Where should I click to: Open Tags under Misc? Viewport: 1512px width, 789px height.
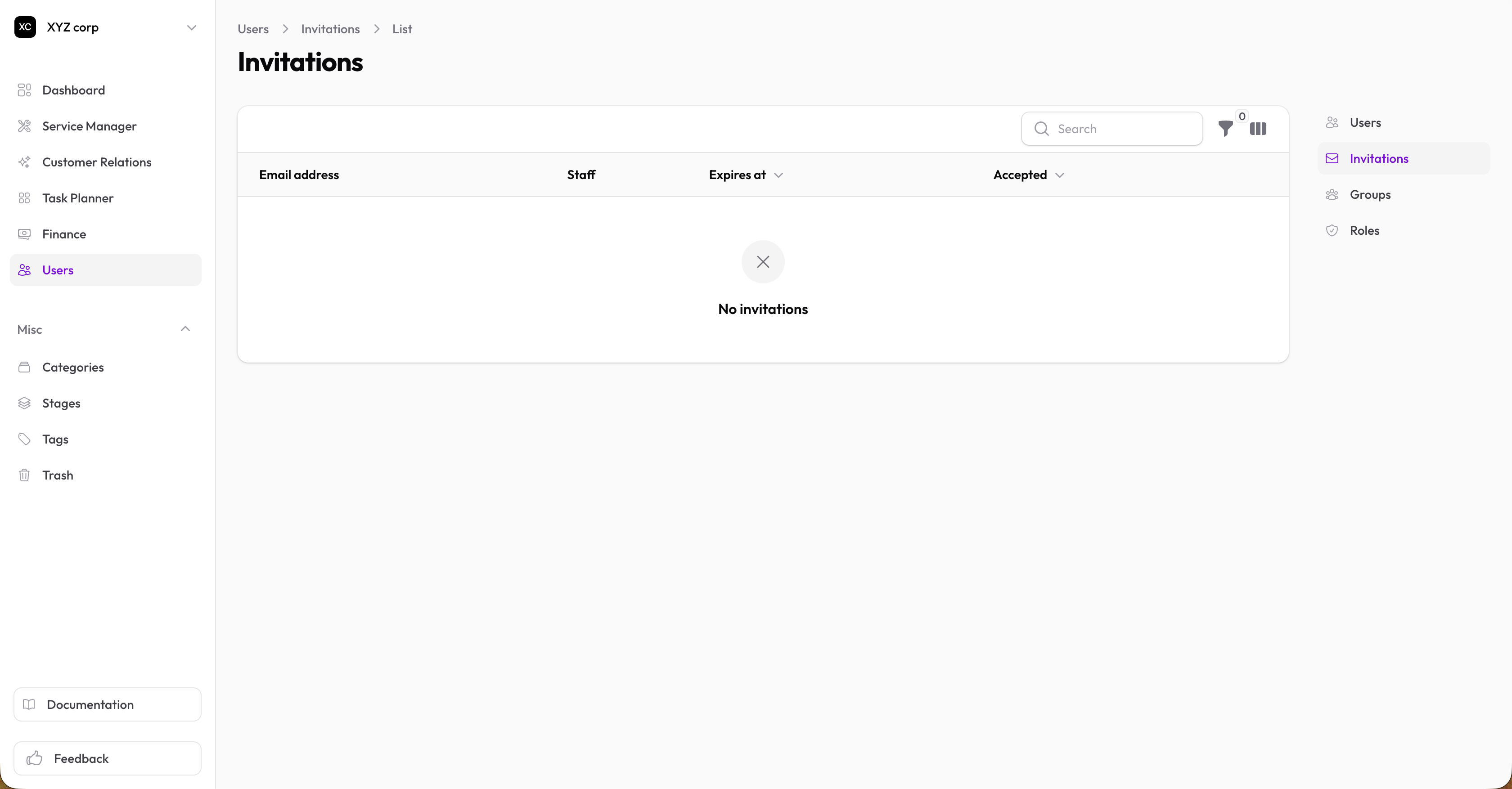tap(106, 439)
